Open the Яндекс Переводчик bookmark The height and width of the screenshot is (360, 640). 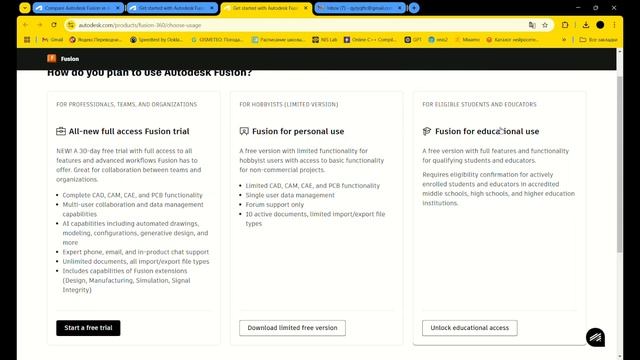pos(96,40)
